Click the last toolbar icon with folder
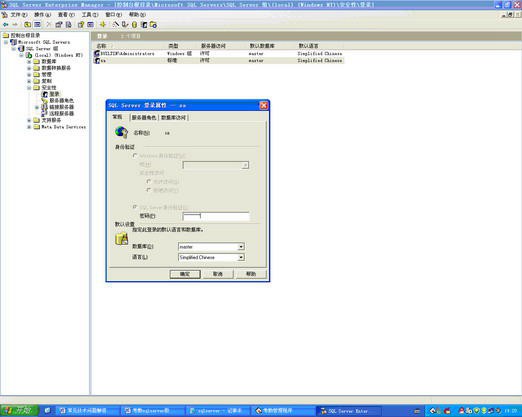The image size is (522, 417). click(153, 25)
